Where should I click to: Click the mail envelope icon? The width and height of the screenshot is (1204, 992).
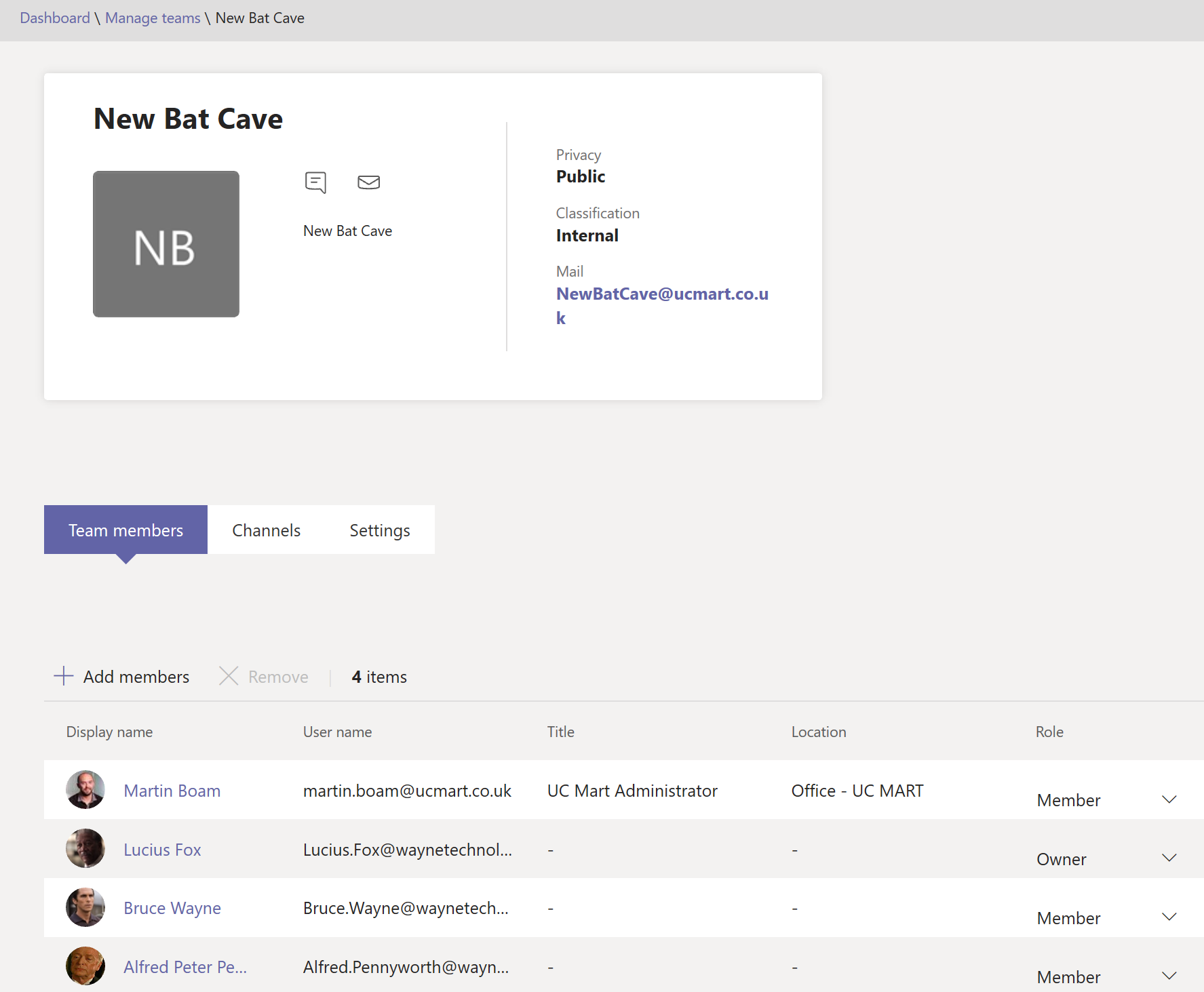pos(368,182)
